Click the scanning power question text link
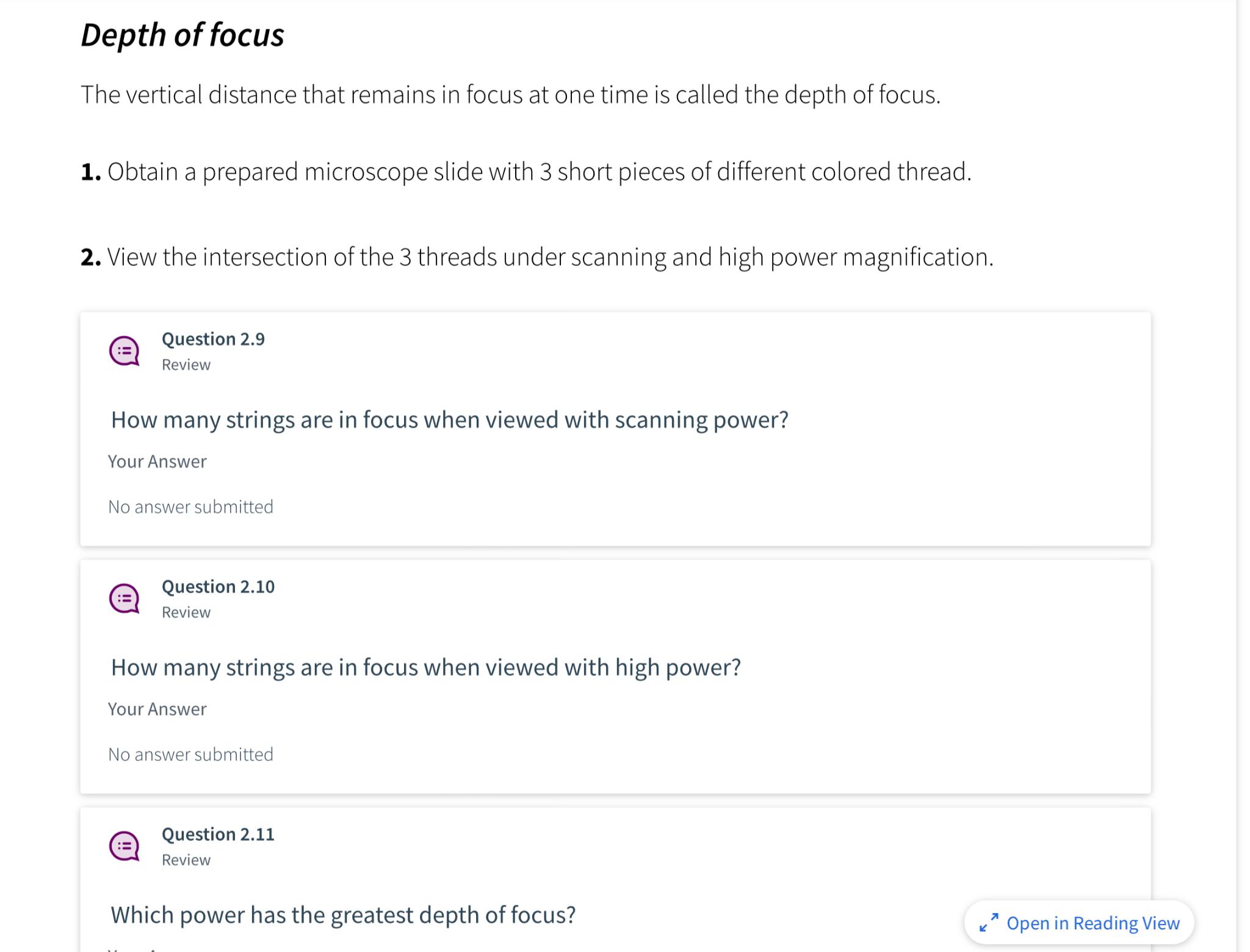Screen dimensions: 1250x952 [x=449, y=419]
